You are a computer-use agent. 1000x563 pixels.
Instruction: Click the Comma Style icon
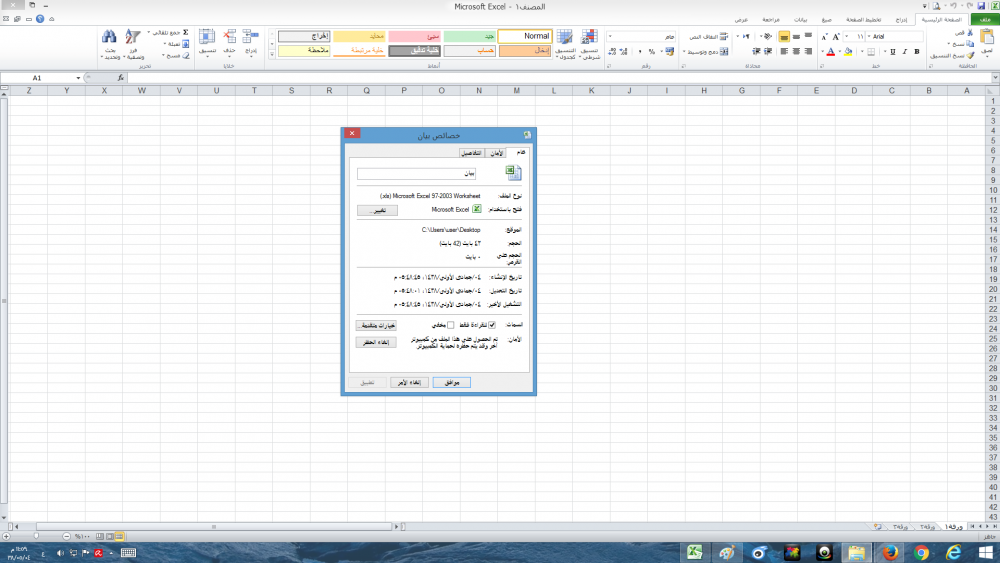(x=640, y=52)
